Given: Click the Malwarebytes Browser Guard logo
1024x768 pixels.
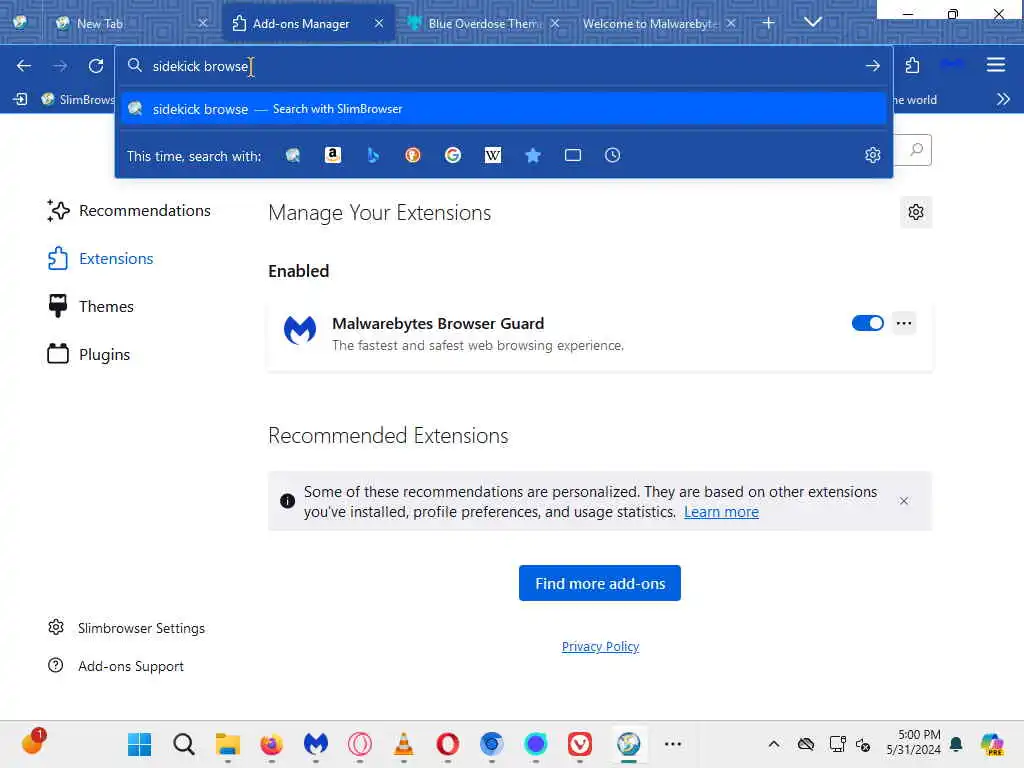Looking at the screenshot, I should [x=300, y=330].
